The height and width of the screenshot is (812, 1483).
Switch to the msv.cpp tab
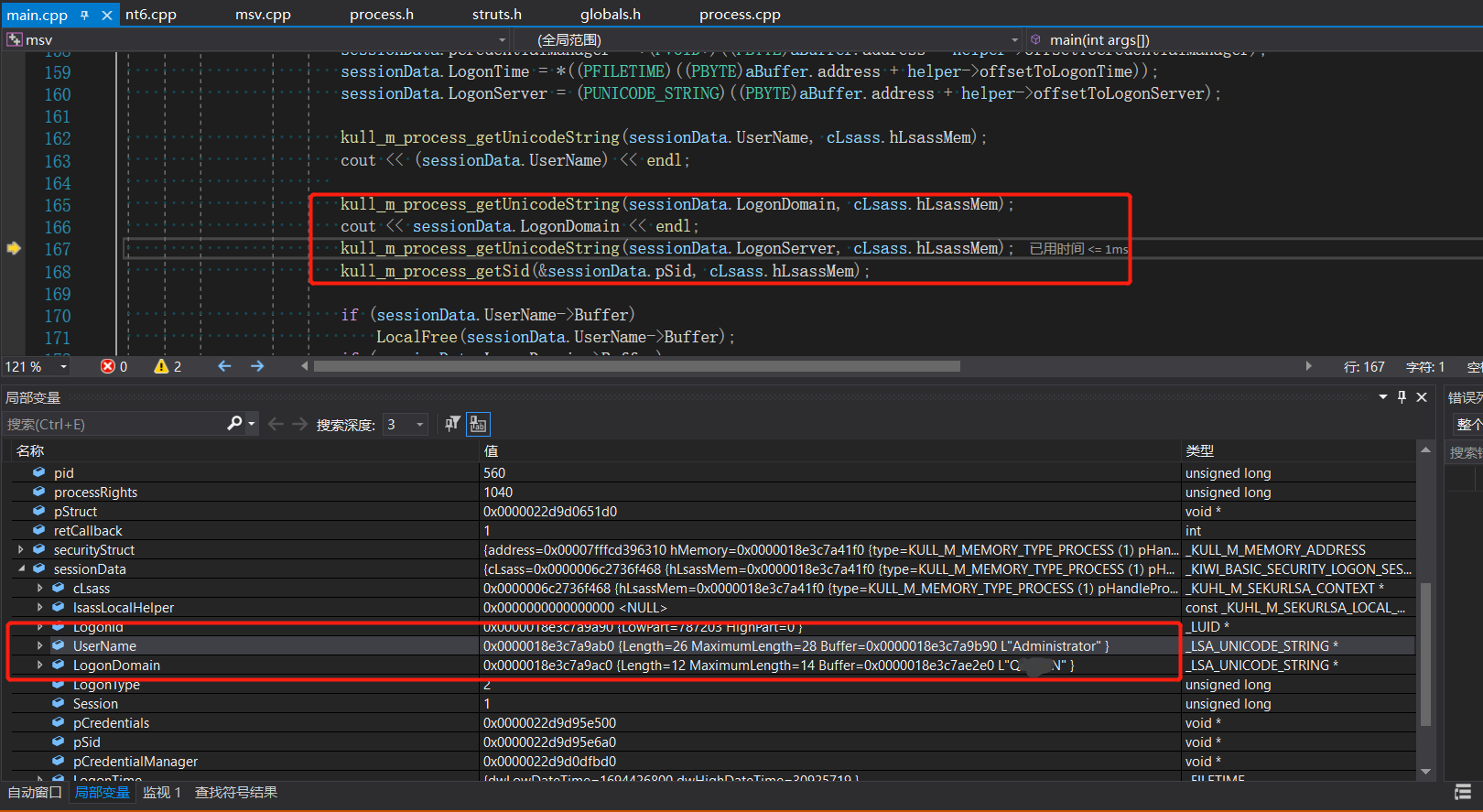[263, 15]
